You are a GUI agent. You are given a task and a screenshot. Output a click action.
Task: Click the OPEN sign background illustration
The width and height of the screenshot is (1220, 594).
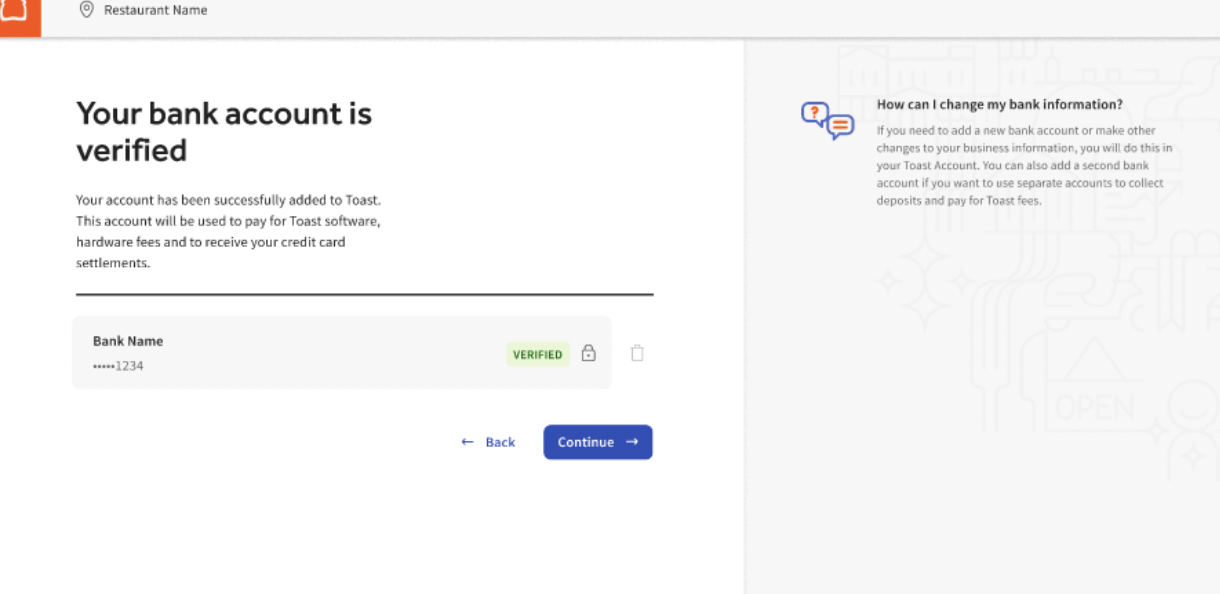tap(1096, 406)
